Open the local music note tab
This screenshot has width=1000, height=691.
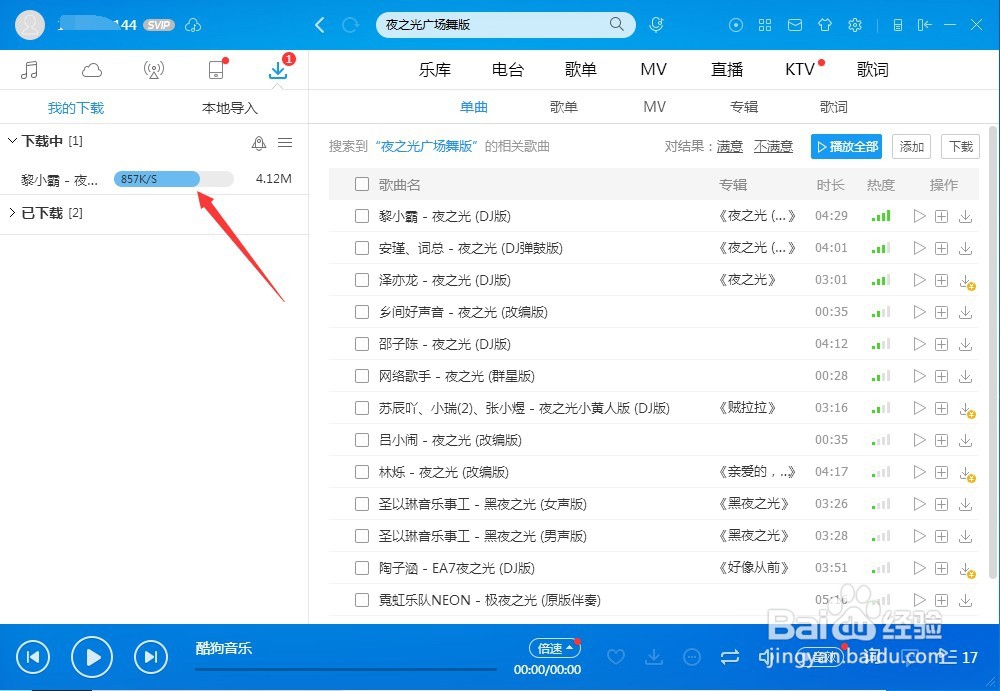29,70
